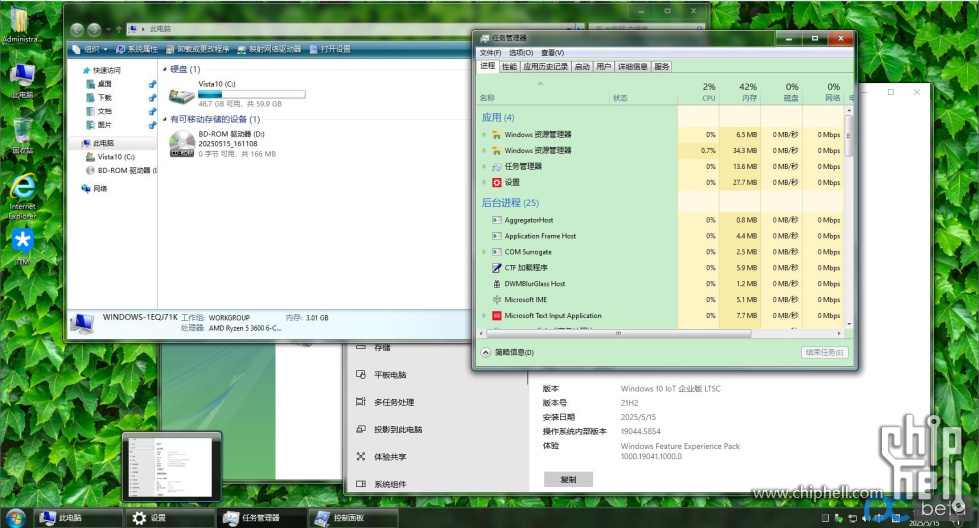Switch to the 详细信息 tab

(x=632, y=67)
